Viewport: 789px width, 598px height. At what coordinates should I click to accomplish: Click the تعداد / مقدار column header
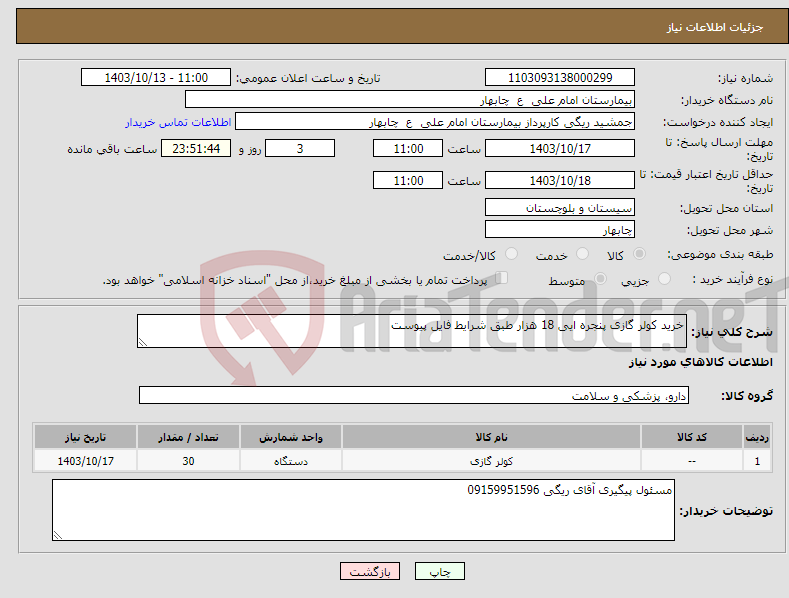[188, 437]
